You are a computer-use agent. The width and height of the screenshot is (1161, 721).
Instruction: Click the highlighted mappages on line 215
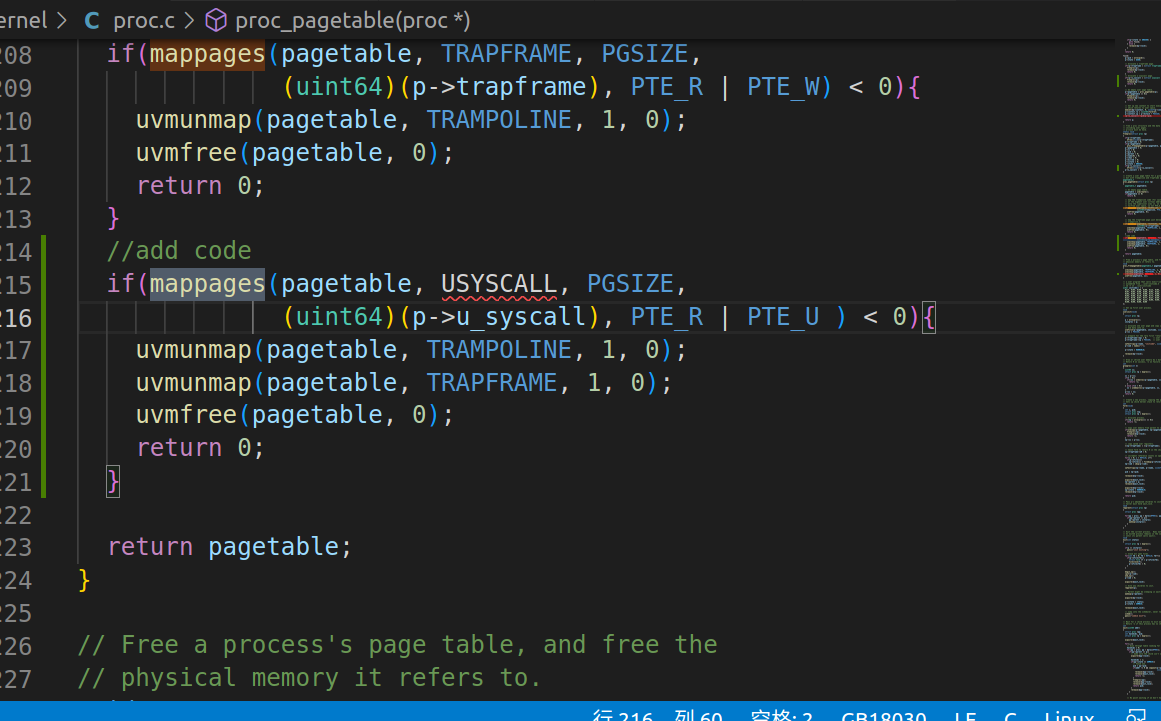[206, 283]
